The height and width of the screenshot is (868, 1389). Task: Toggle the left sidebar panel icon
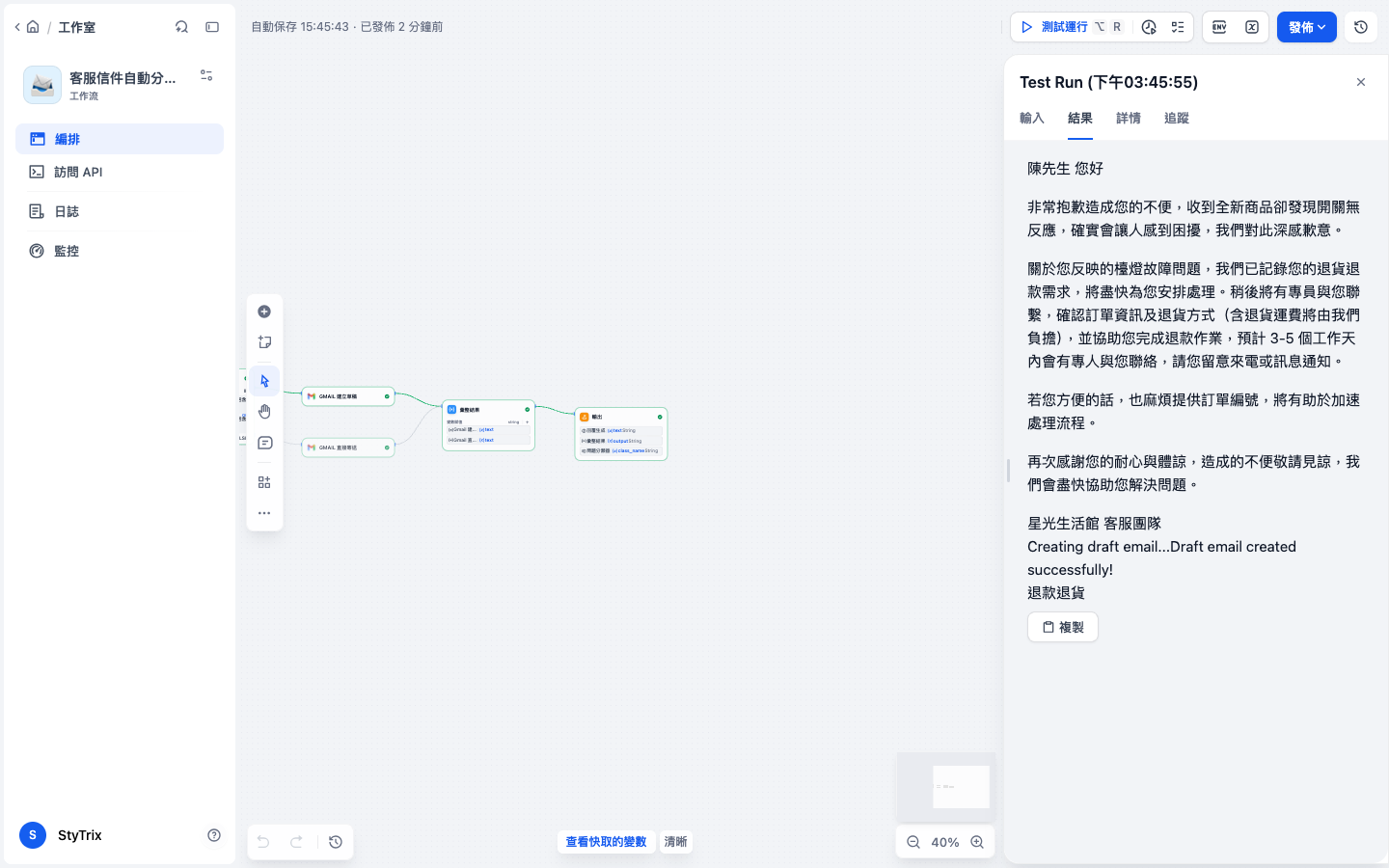(x=212, y=27)
